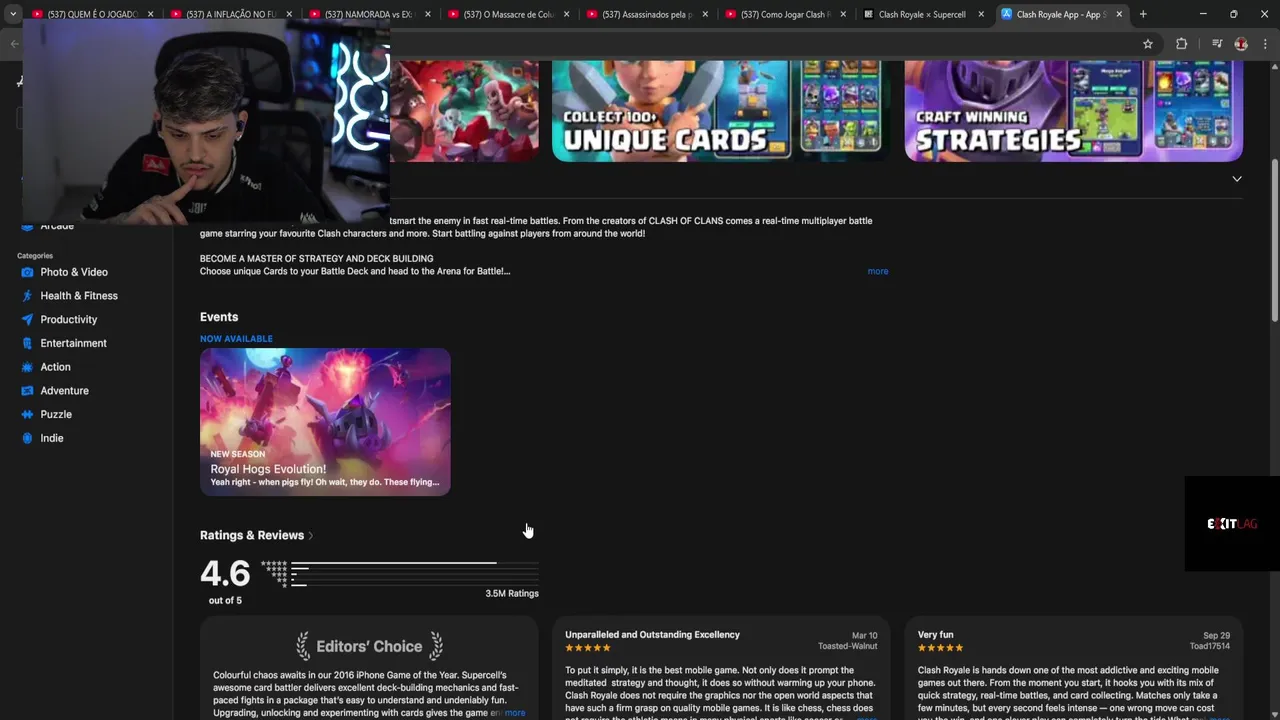Open the media controls music icon
The height and width of the screenshot is (720, 1280).
(1217, 44)
